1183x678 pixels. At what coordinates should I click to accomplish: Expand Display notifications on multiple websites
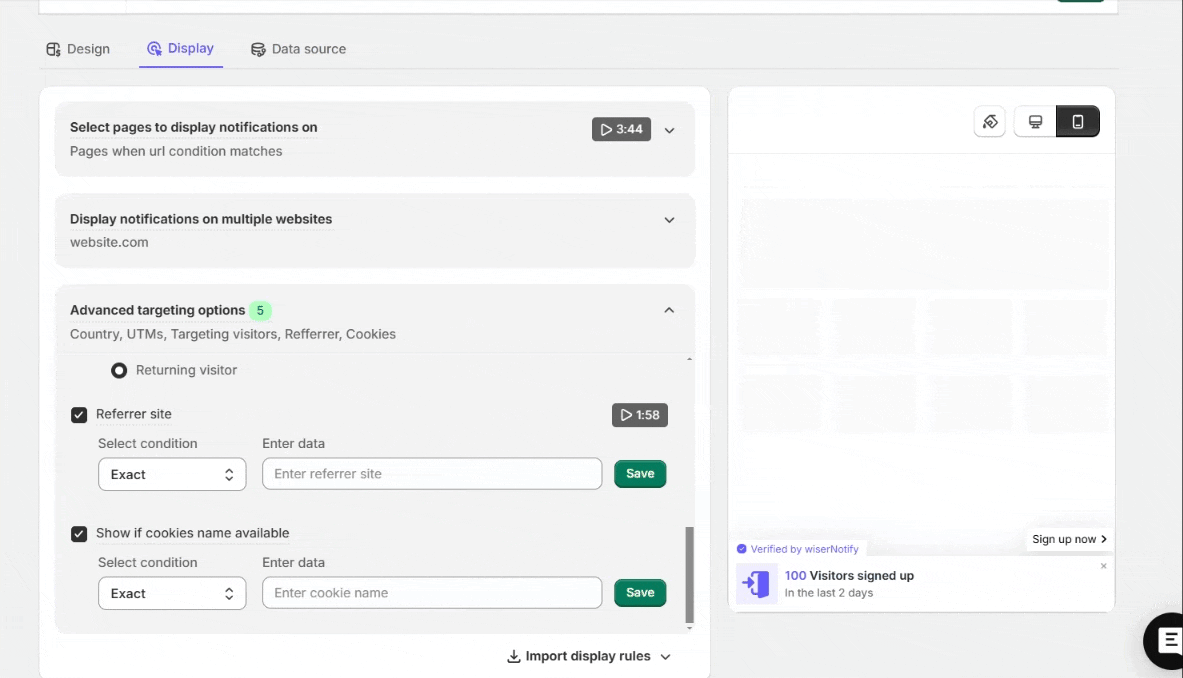pos(669,220)
